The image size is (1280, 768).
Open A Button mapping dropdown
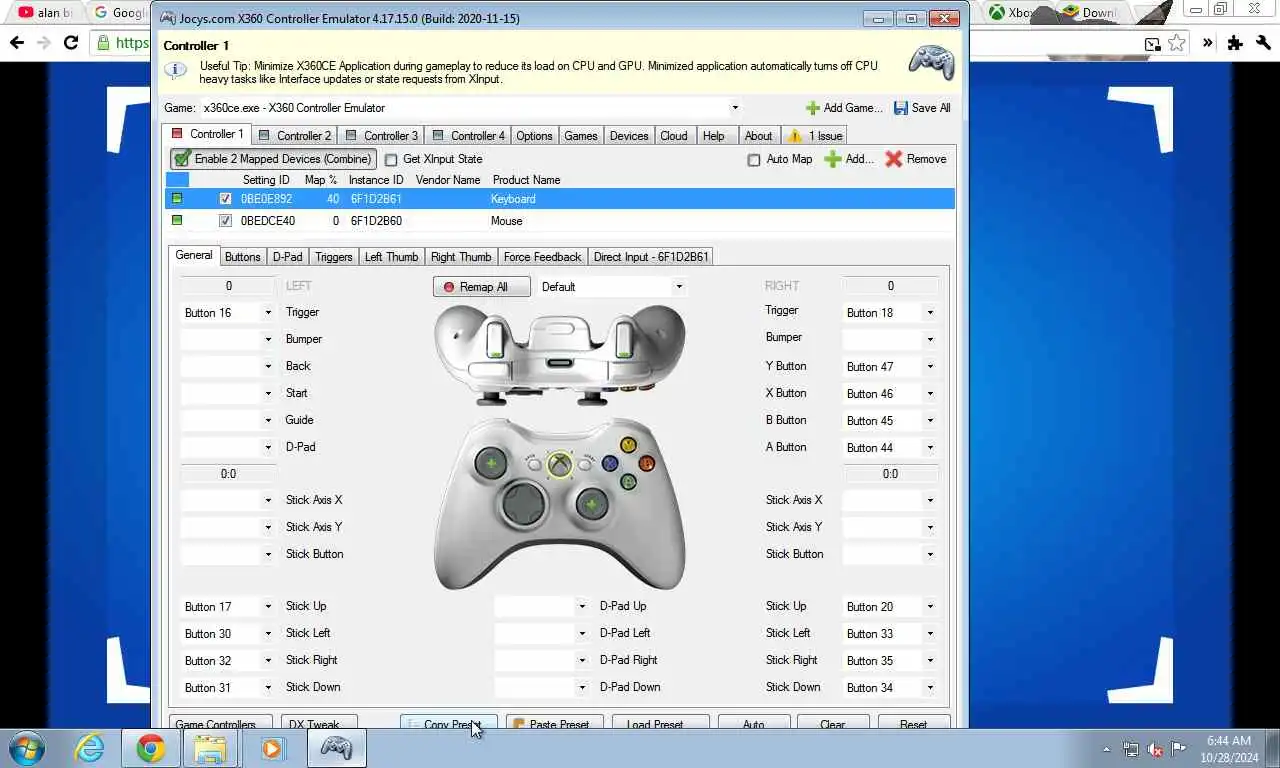[930, 448]
